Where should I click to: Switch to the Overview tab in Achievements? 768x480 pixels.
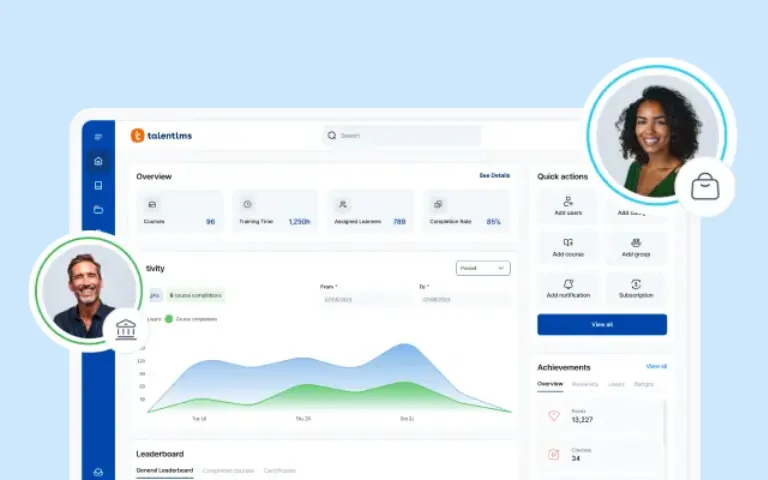coord(550,384)
